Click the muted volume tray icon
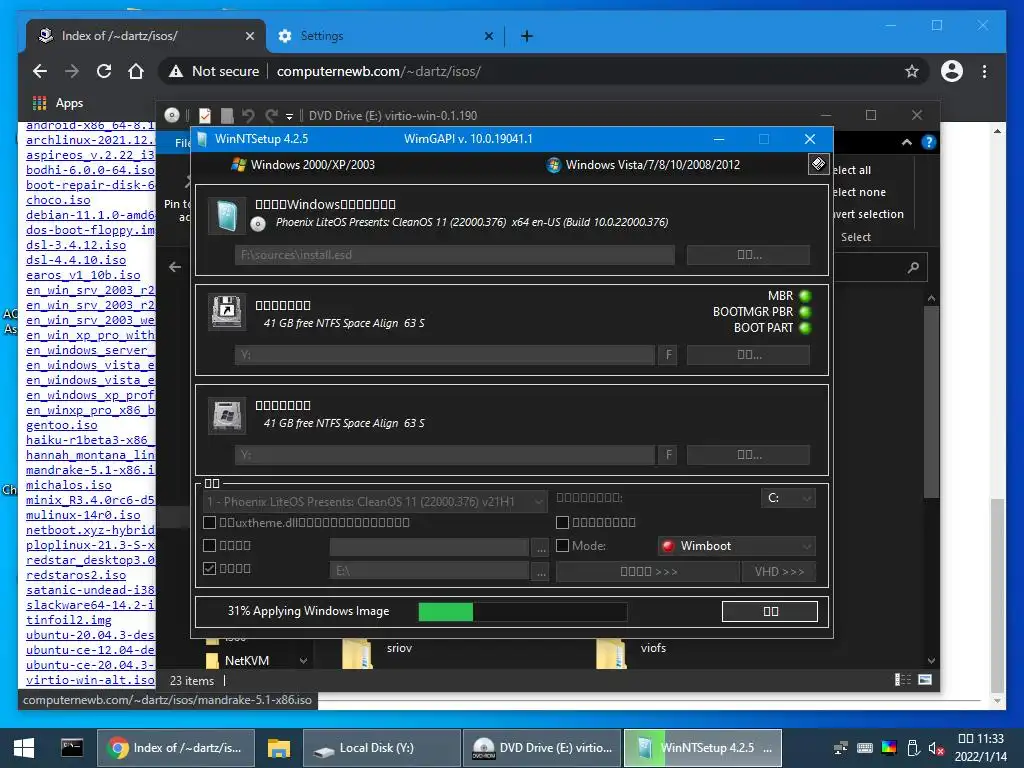This screenshot has width=1024, height=768. [936, 748]
